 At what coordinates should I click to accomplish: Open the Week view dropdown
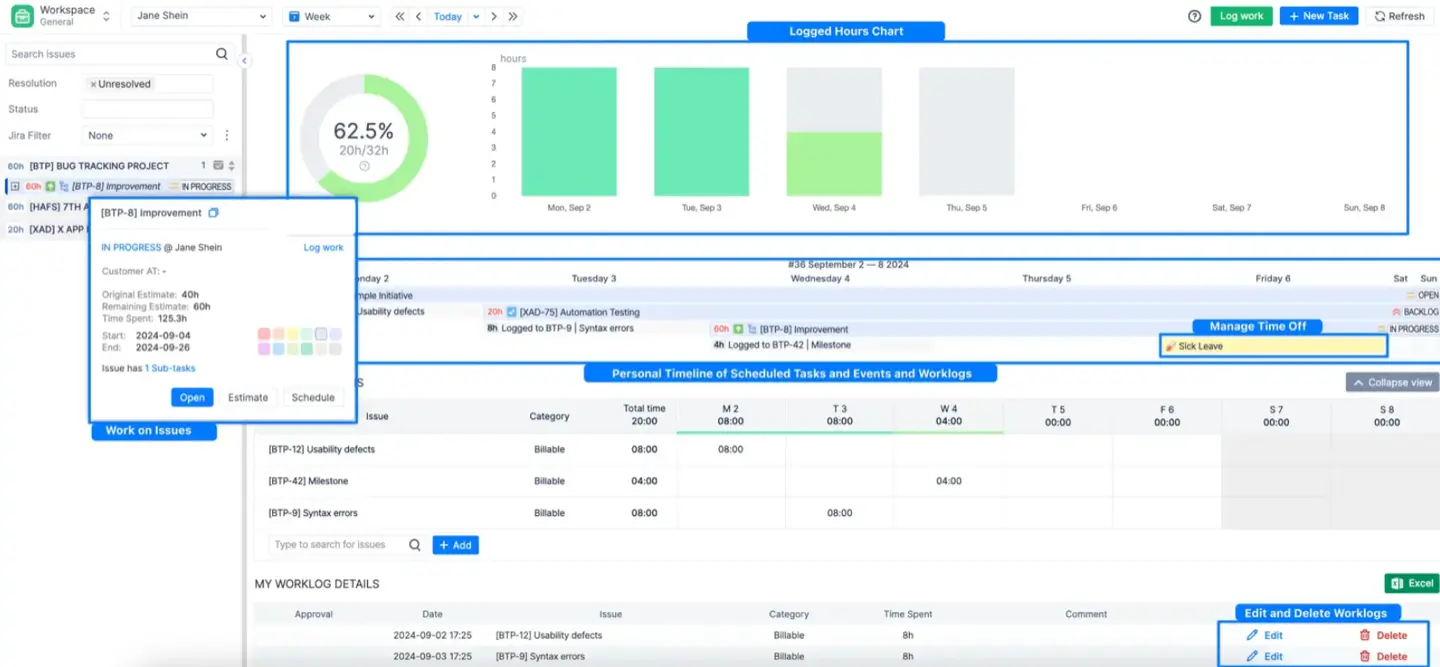coord(330,16)
